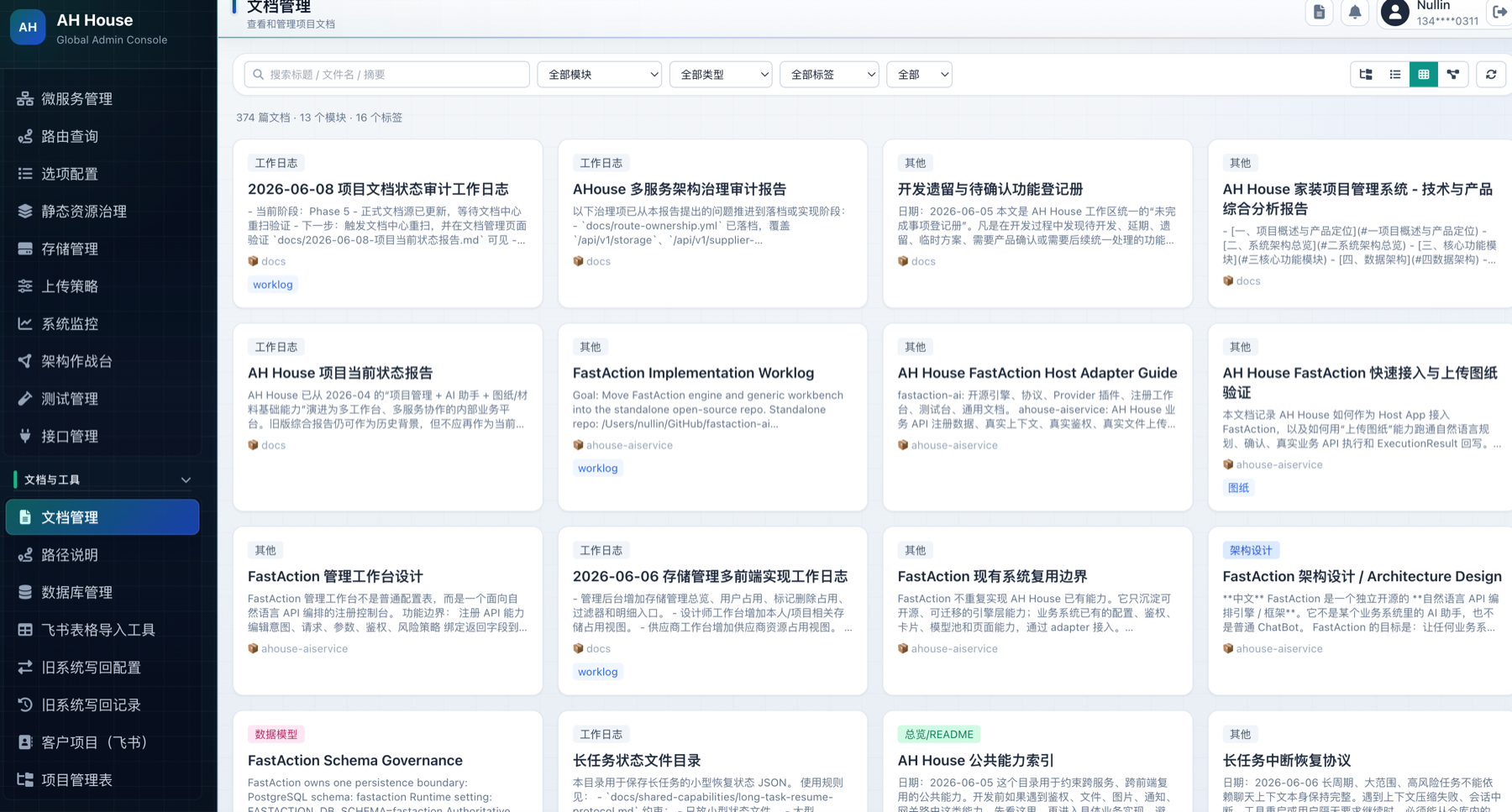Screen dimensions: 1512x812
Task: Open 项目管理表 in sidebar
Action: pos(102,780)
